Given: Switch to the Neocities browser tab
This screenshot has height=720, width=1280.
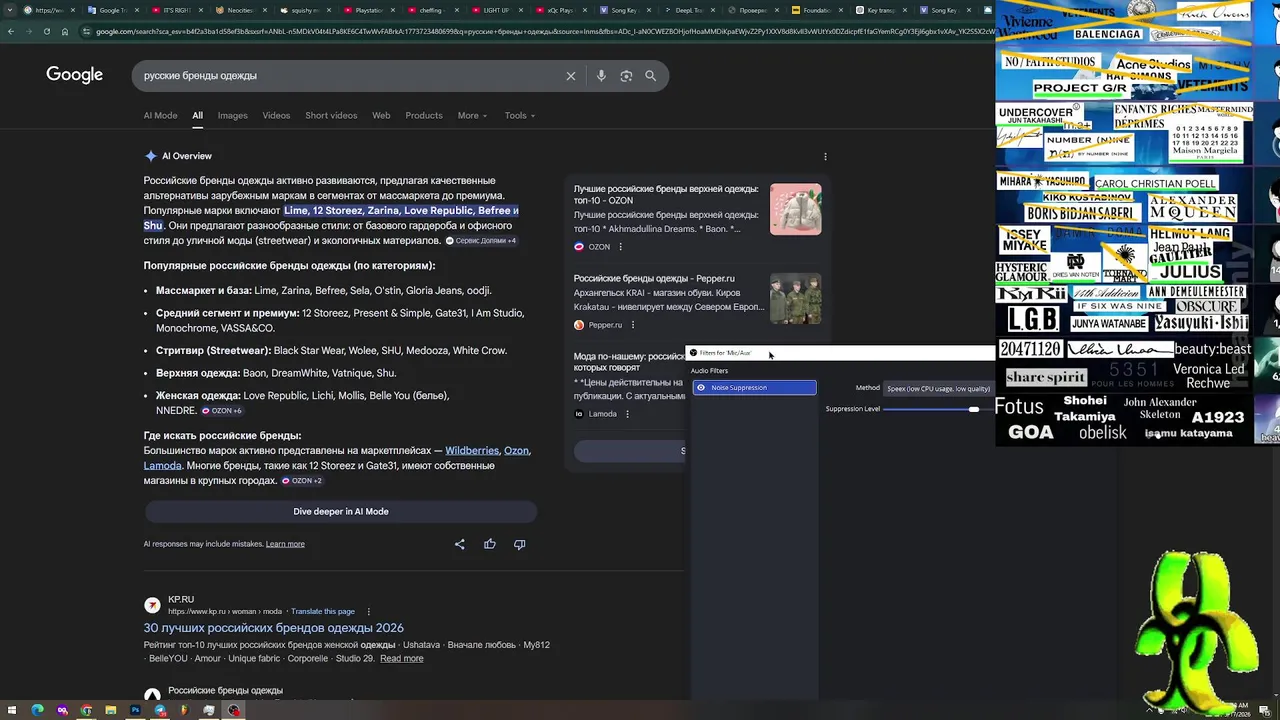Looking at the screenshot, I should pyautogui.click(x=240, y=10).
